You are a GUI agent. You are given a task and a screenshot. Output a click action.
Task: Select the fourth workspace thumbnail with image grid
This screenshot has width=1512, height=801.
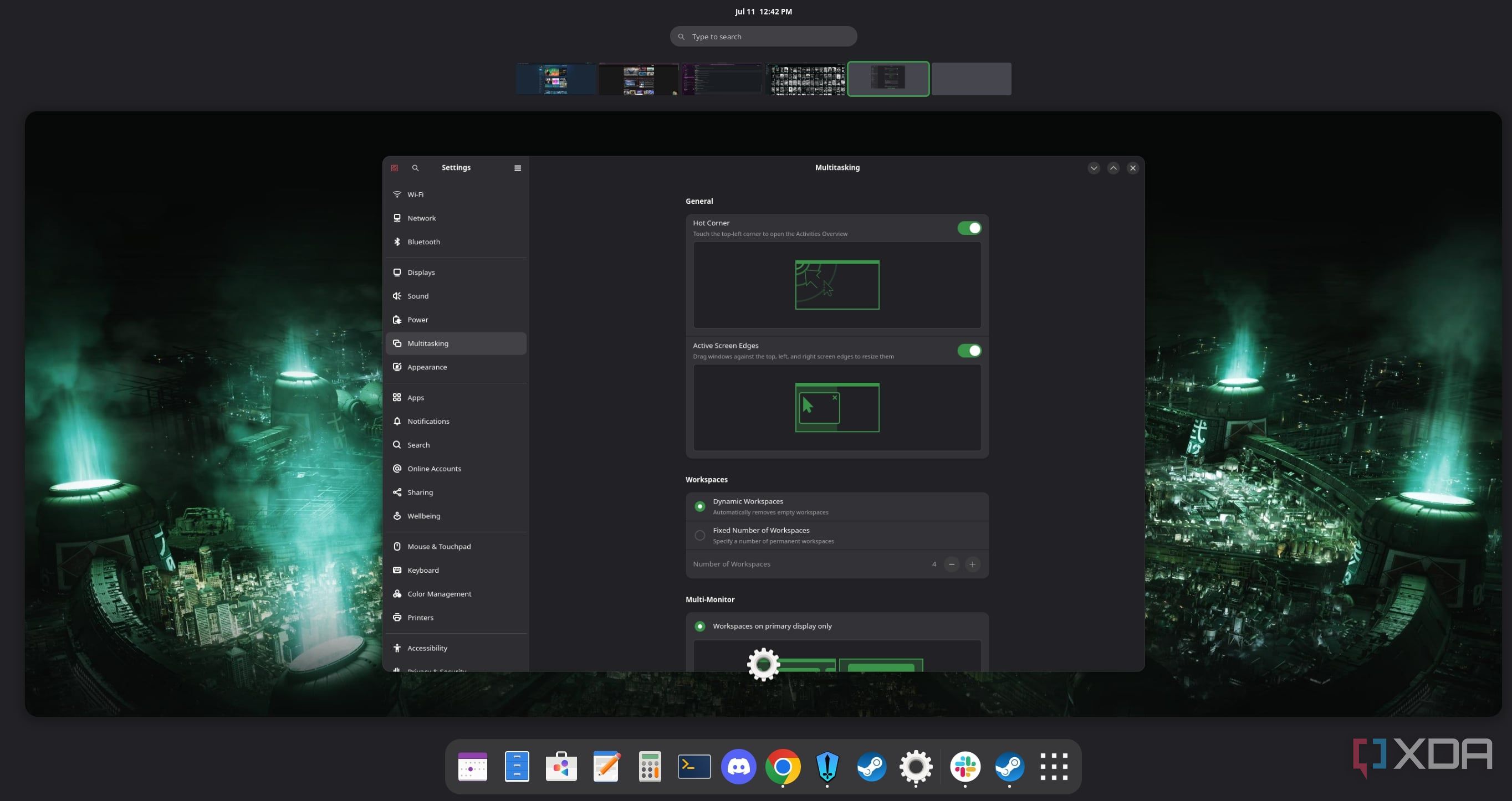tap(805, 79)
